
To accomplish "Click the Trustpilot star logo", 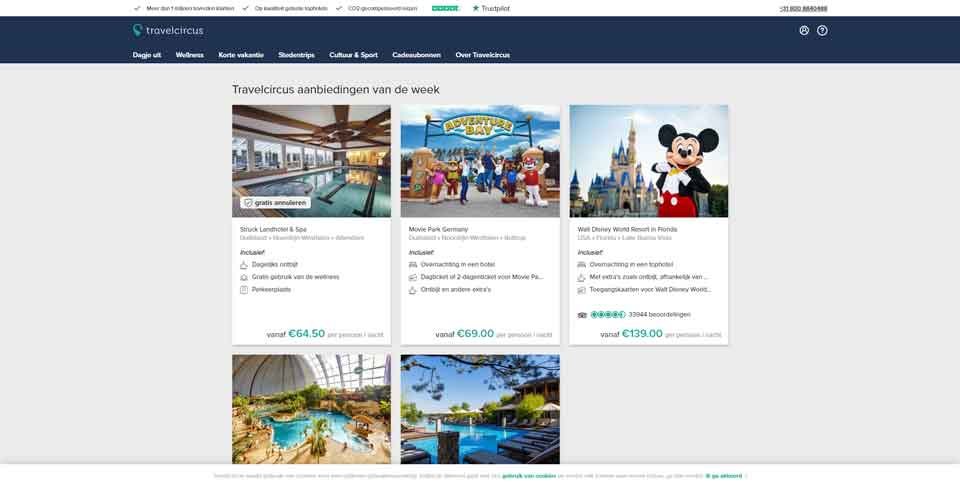I will click(x=491, y=9).
